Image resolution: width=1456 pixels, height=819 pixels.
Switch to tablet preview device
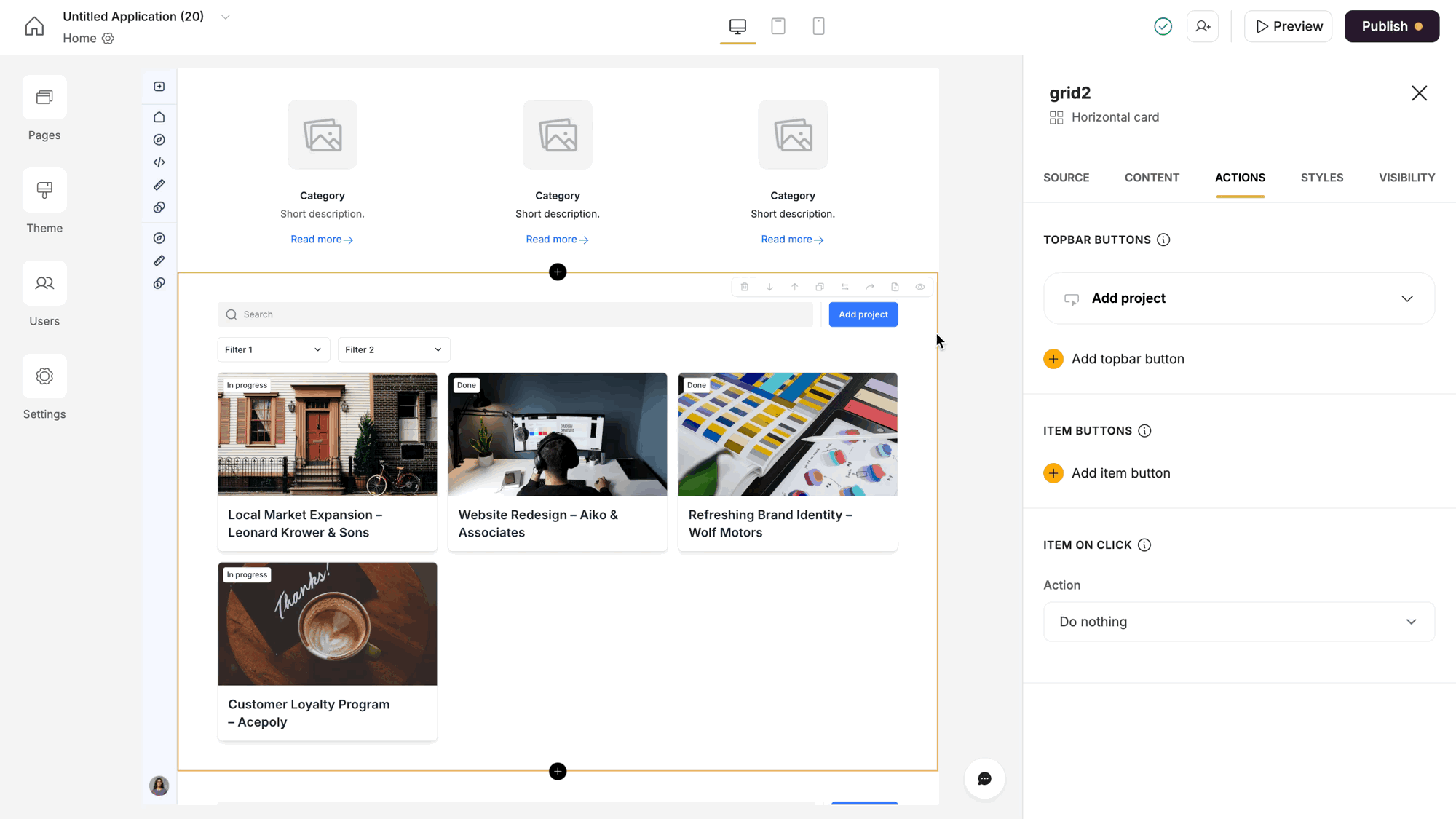click(x=778, y=27)
